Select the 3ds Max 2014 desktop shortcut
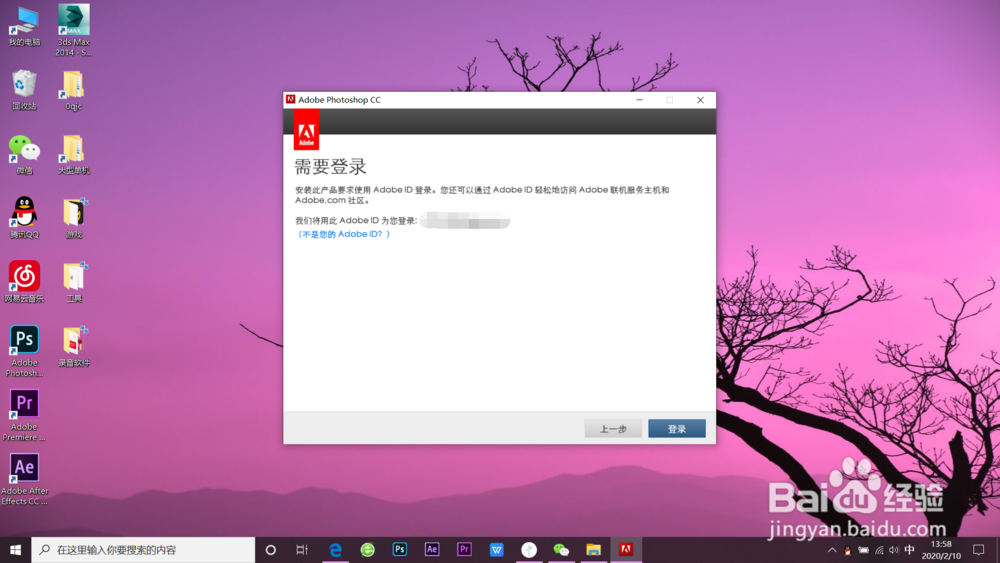Viewport: 1000px width, 563px height. tap(73, 30)
